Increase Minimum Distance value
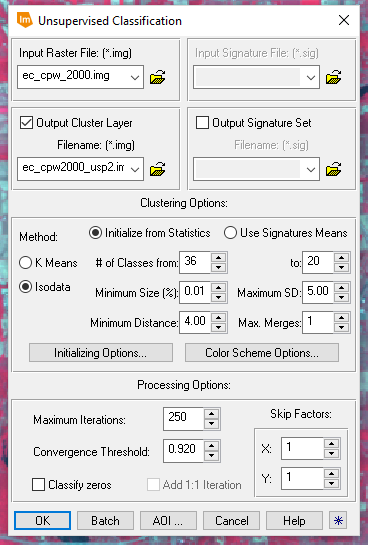 pyautogui.click(x=219, y=318)
